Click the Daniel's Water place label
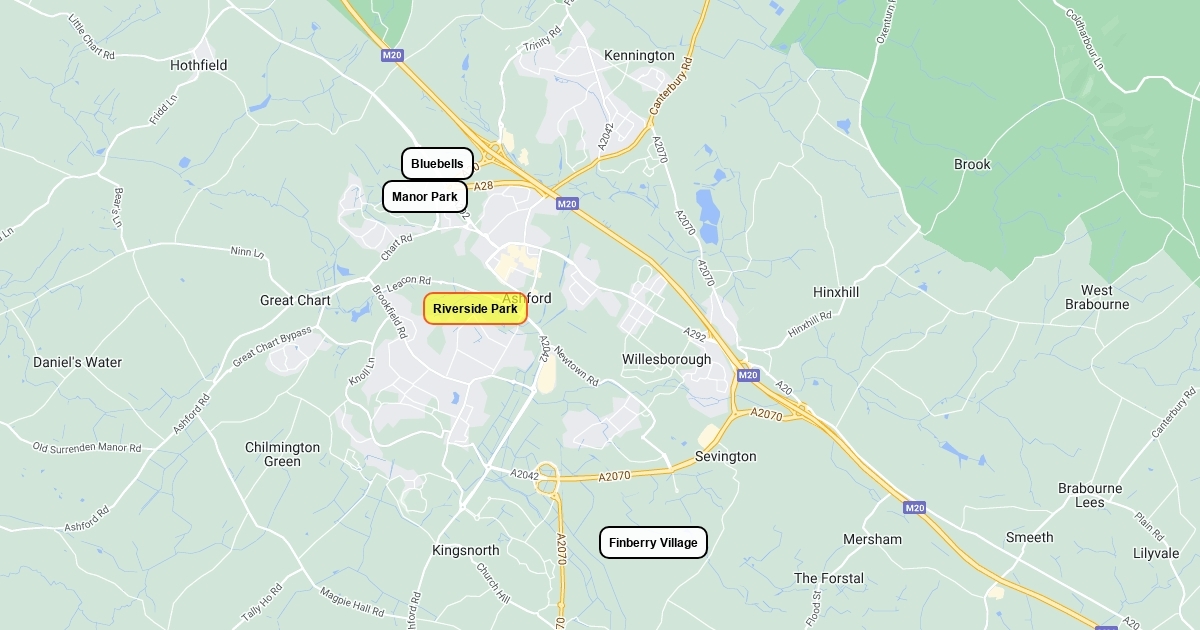1200x630 pixels. tap(77, 362)
